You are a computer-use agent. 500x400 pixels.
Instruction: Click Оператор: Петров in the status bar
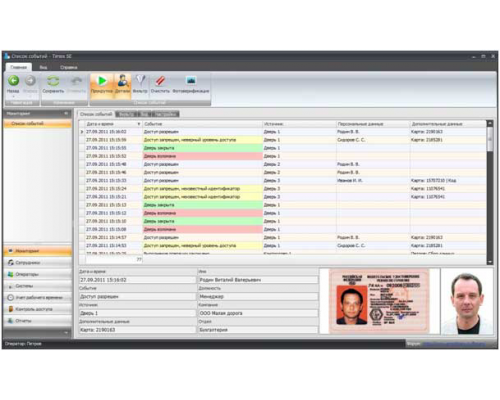click(23, 344)
